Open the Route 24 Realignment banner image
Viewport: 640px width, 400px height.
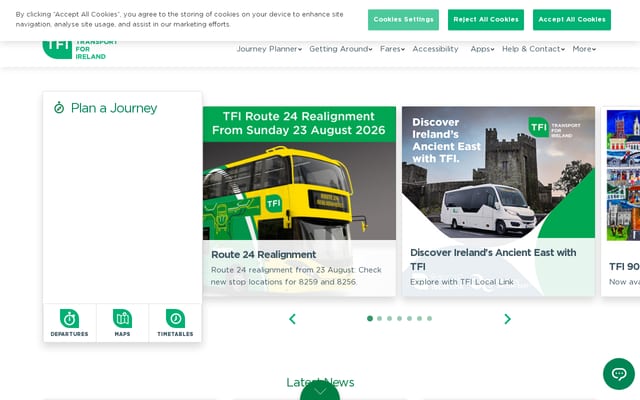coord(299,173)
